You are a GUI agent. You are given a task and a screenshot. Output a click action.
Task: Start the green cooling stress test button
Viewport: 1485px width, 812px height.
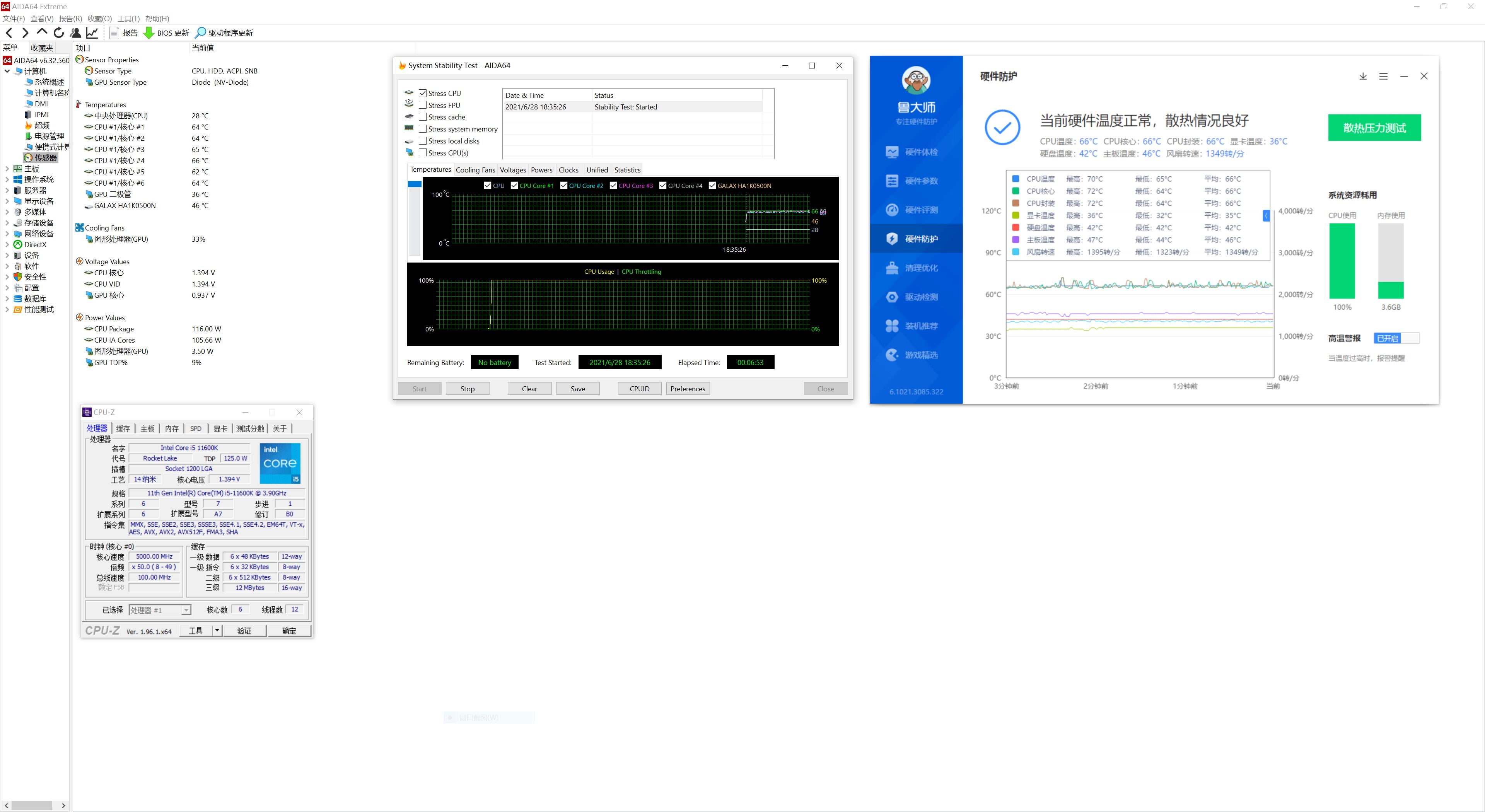[1374, 128]
